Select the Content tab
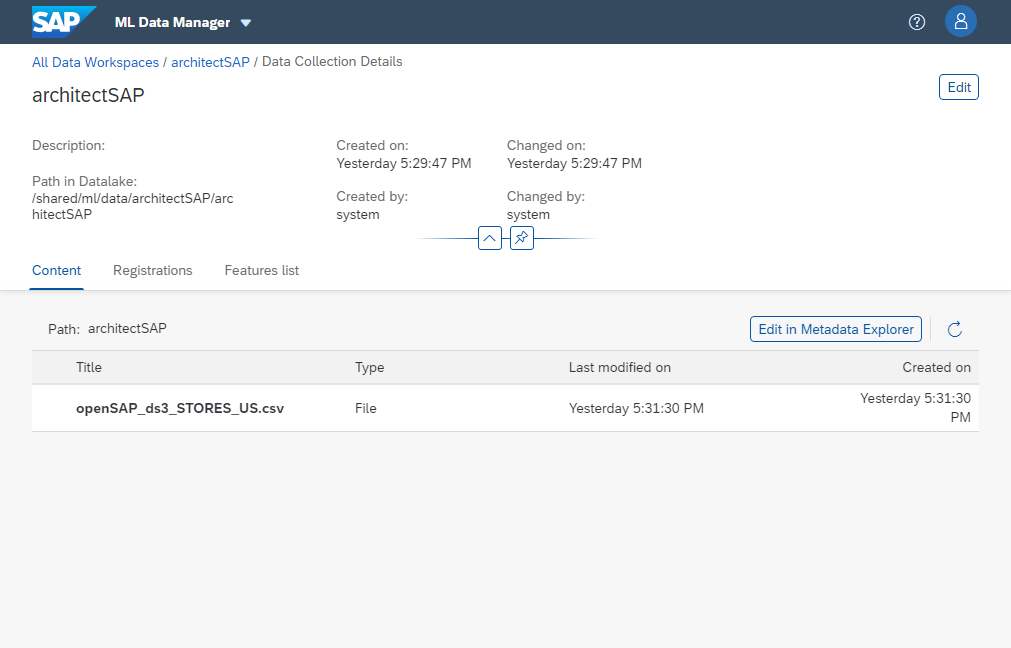The height and width of the screenshot is (648, 1011). pos(57,270)
